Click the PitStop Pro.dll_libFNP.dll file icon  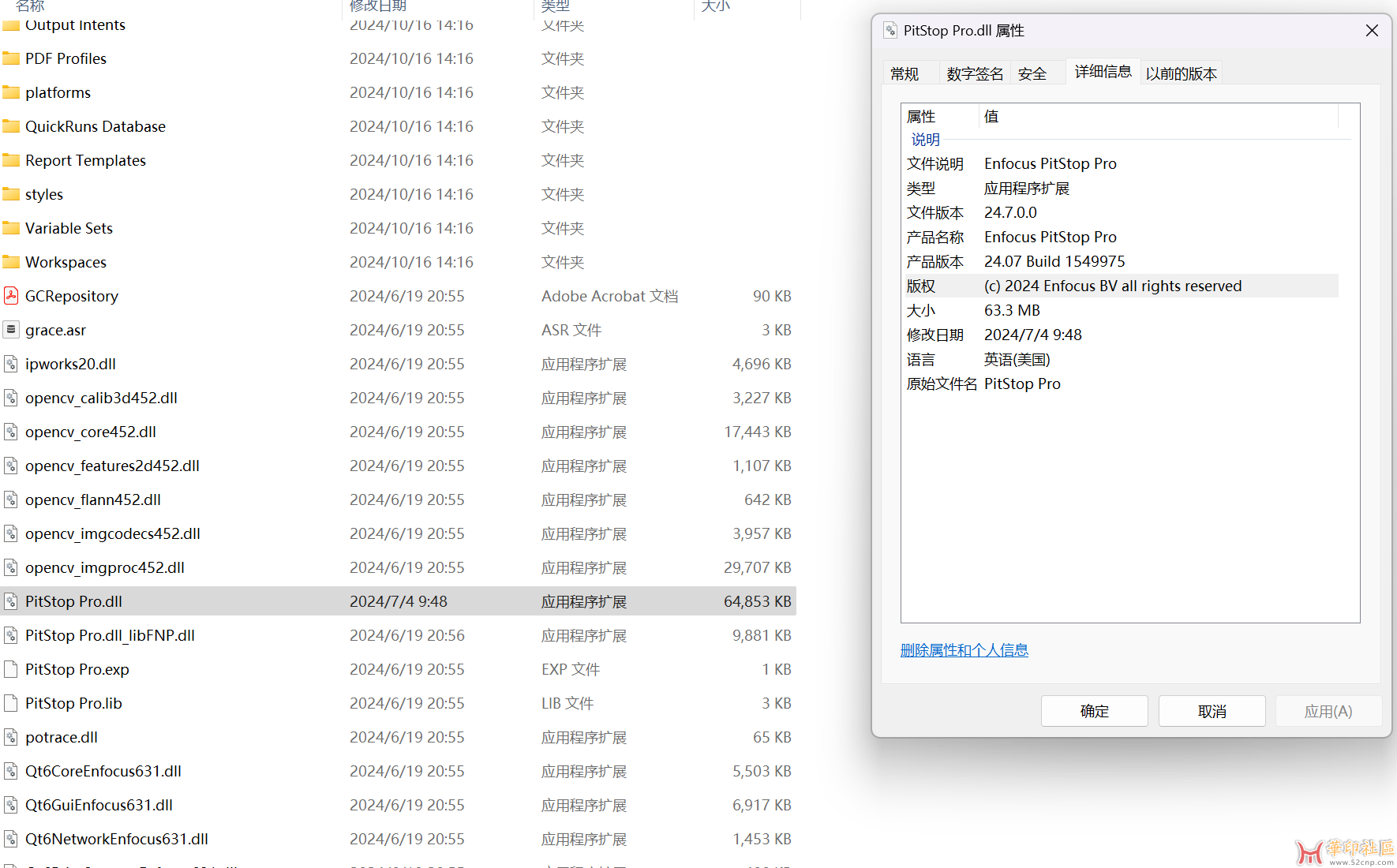(x=11, y=635)
